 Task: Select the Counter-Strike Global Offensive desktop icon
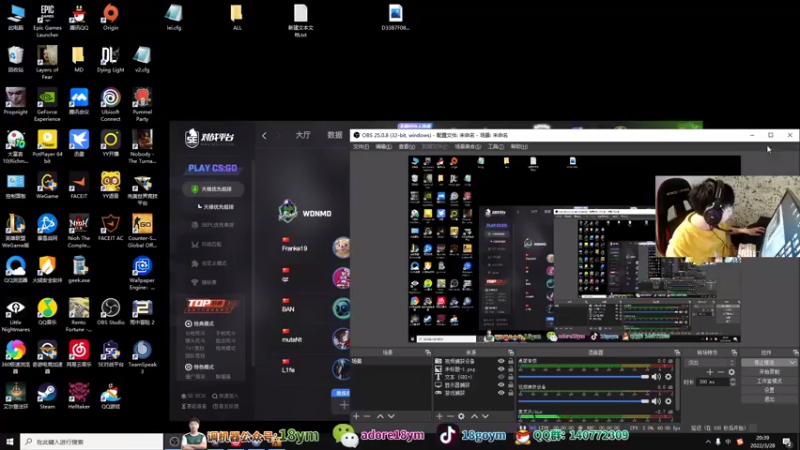[x=142, y=231]
